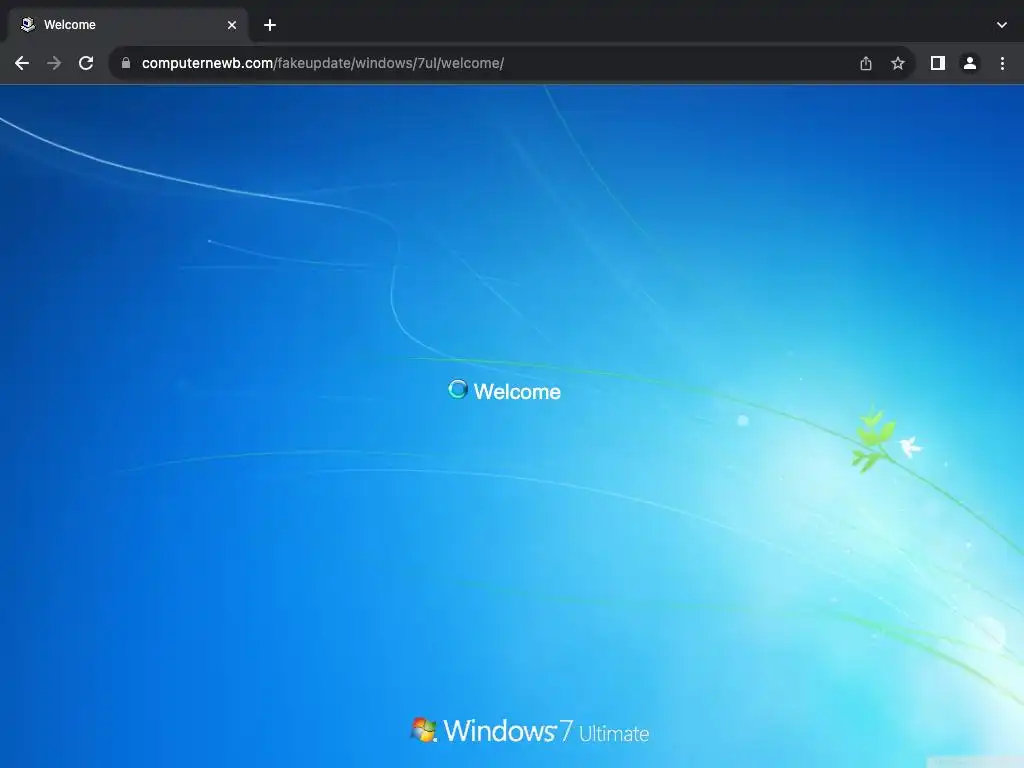This screenshot has height=768, width=1024.
Task: Click the spinning loading circle
Action: (x=458, y=389)
